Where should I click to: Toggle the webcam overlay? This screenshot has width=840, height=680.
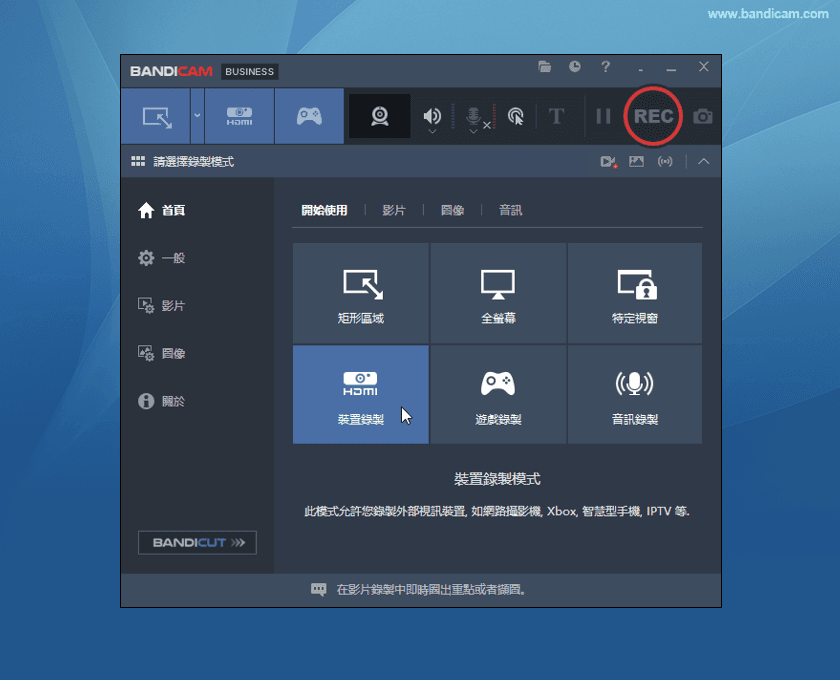(x=379, y=116)
